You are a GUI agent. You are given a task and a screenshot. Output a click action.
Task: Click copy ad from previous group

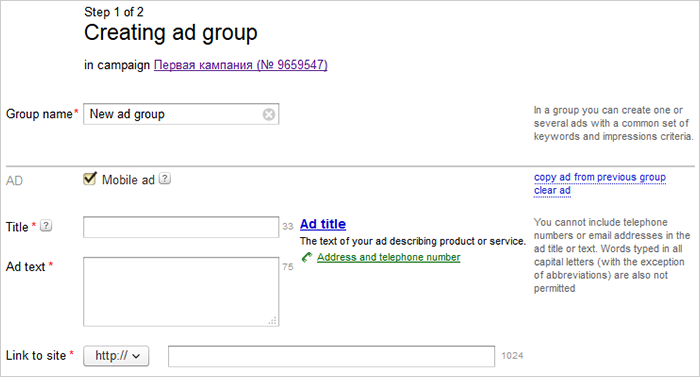click(600, 177)
